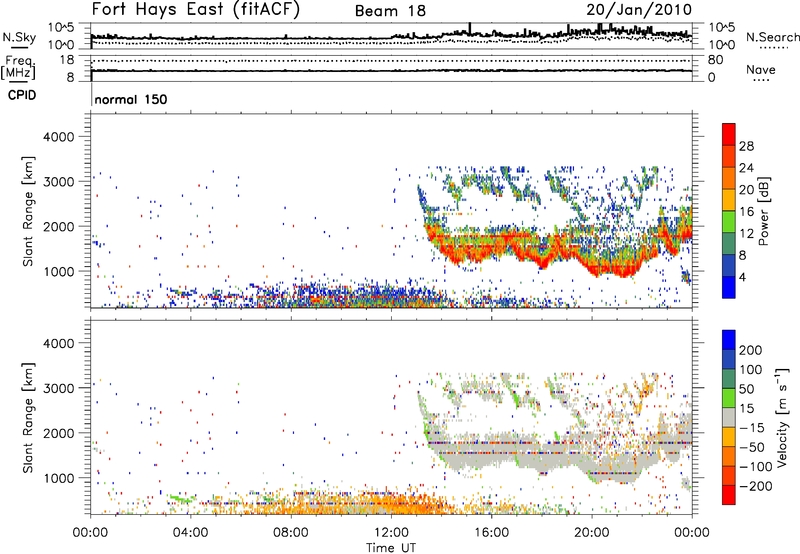Click '1000' on the power panel axis
Image resolution: width=800 pixels, height=554 pixels.
click(x=59, y=271)
